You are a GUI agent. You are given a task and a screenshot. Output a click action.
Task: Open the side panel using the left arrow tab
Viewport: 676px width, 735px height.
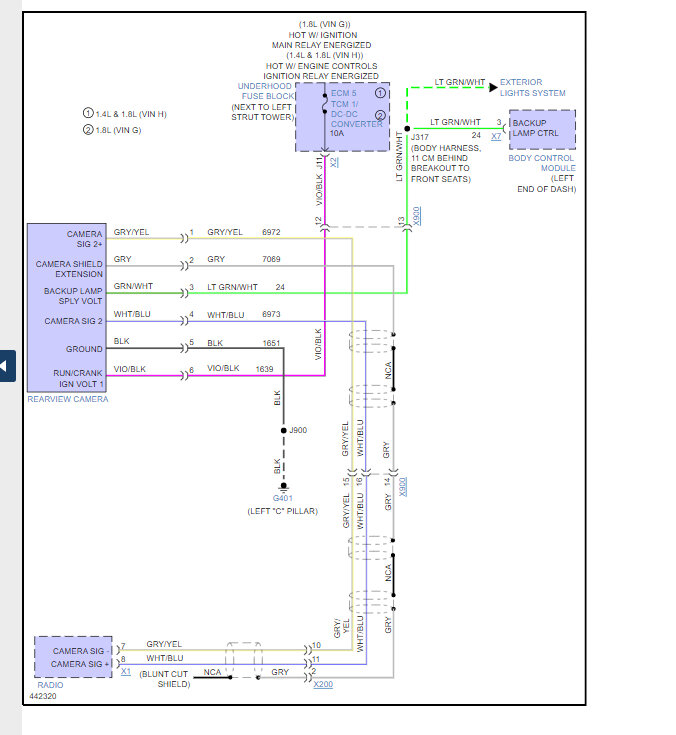coord(7,366)
